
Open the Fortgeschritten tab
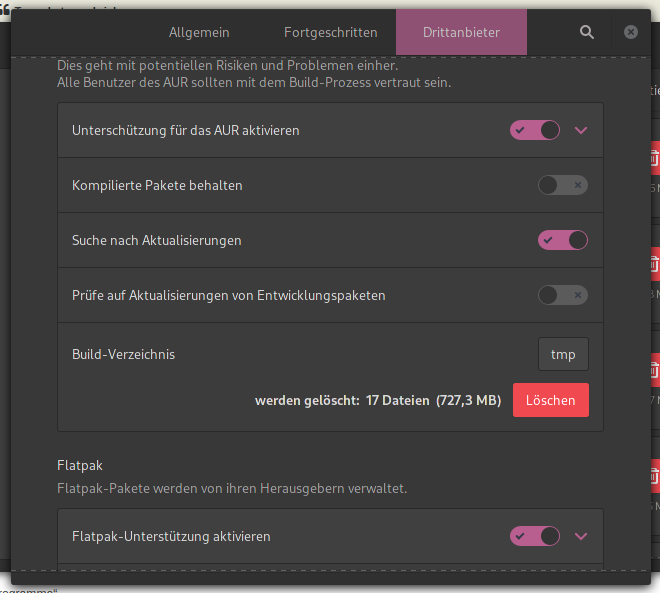point(329,32)
